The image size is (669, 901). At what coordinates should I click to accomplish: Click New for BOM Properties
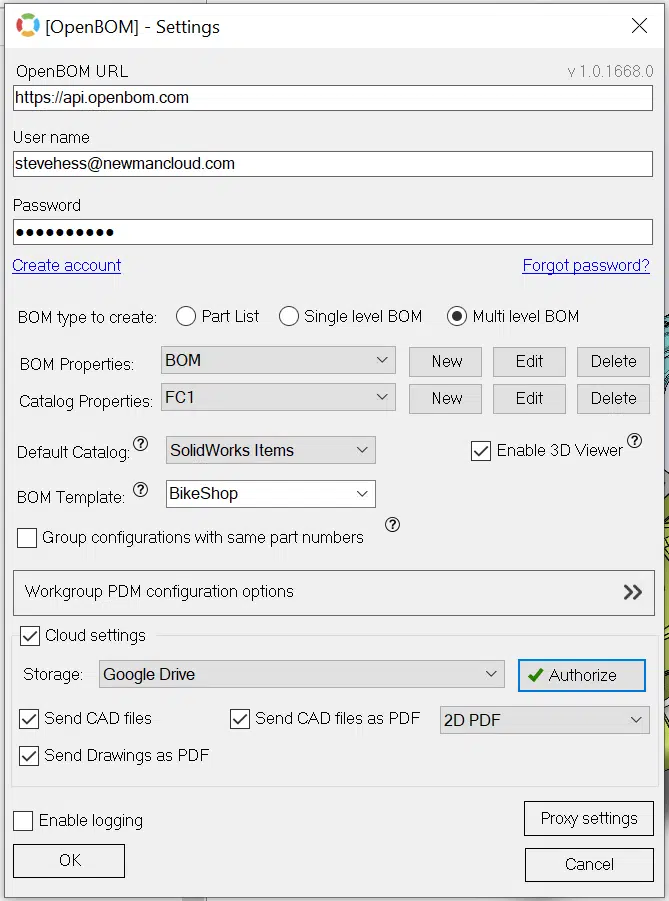coord(445,361)
